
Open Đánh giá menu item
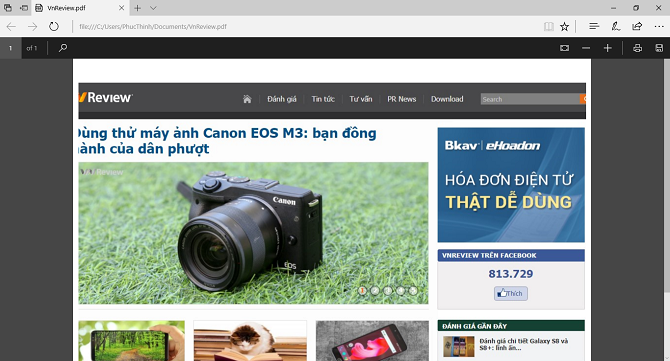pyautogui.click(x=282, y=99)
